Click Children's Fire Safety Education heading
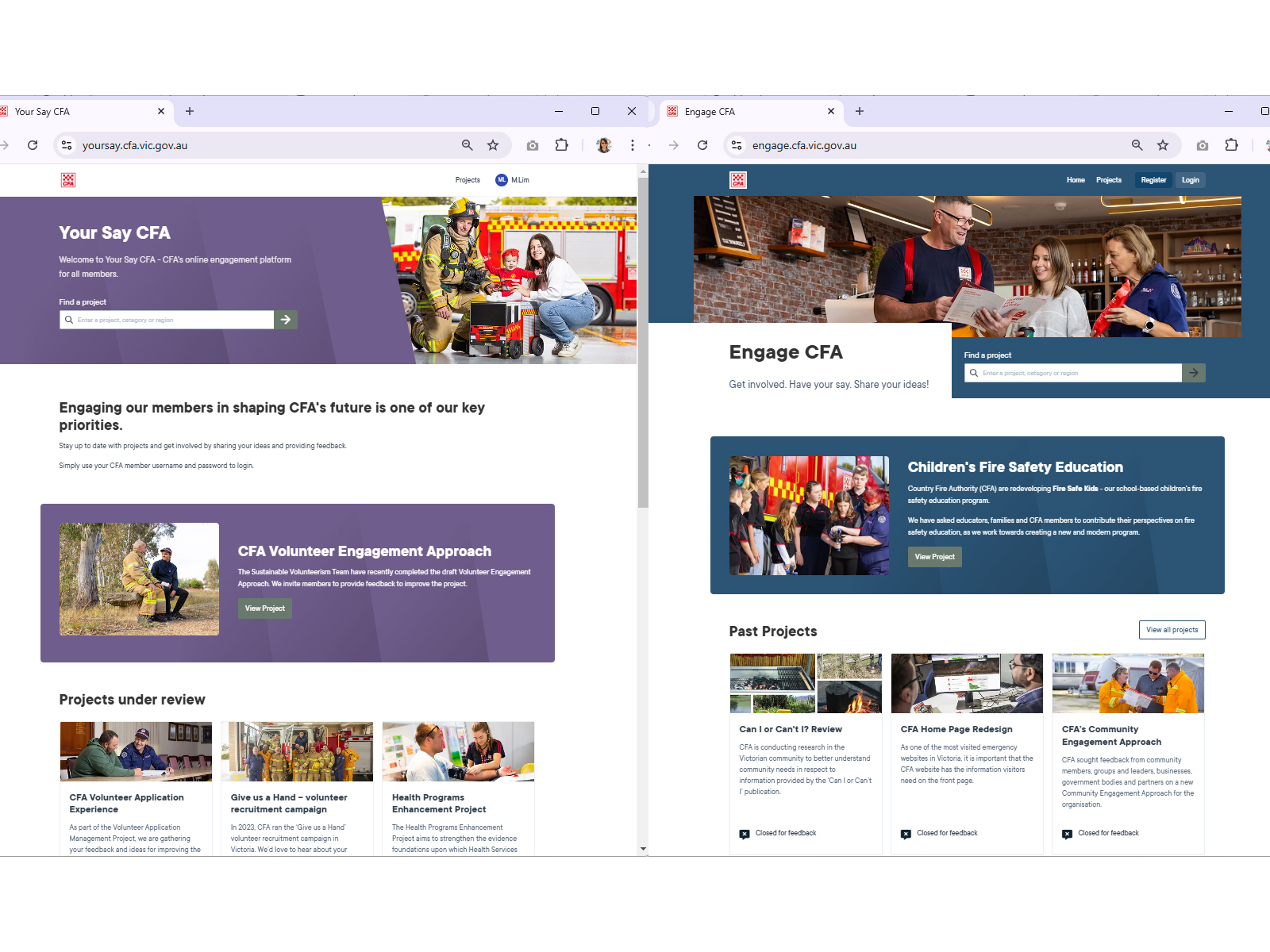This screenshot has width=1270, height=952. 1015,467
